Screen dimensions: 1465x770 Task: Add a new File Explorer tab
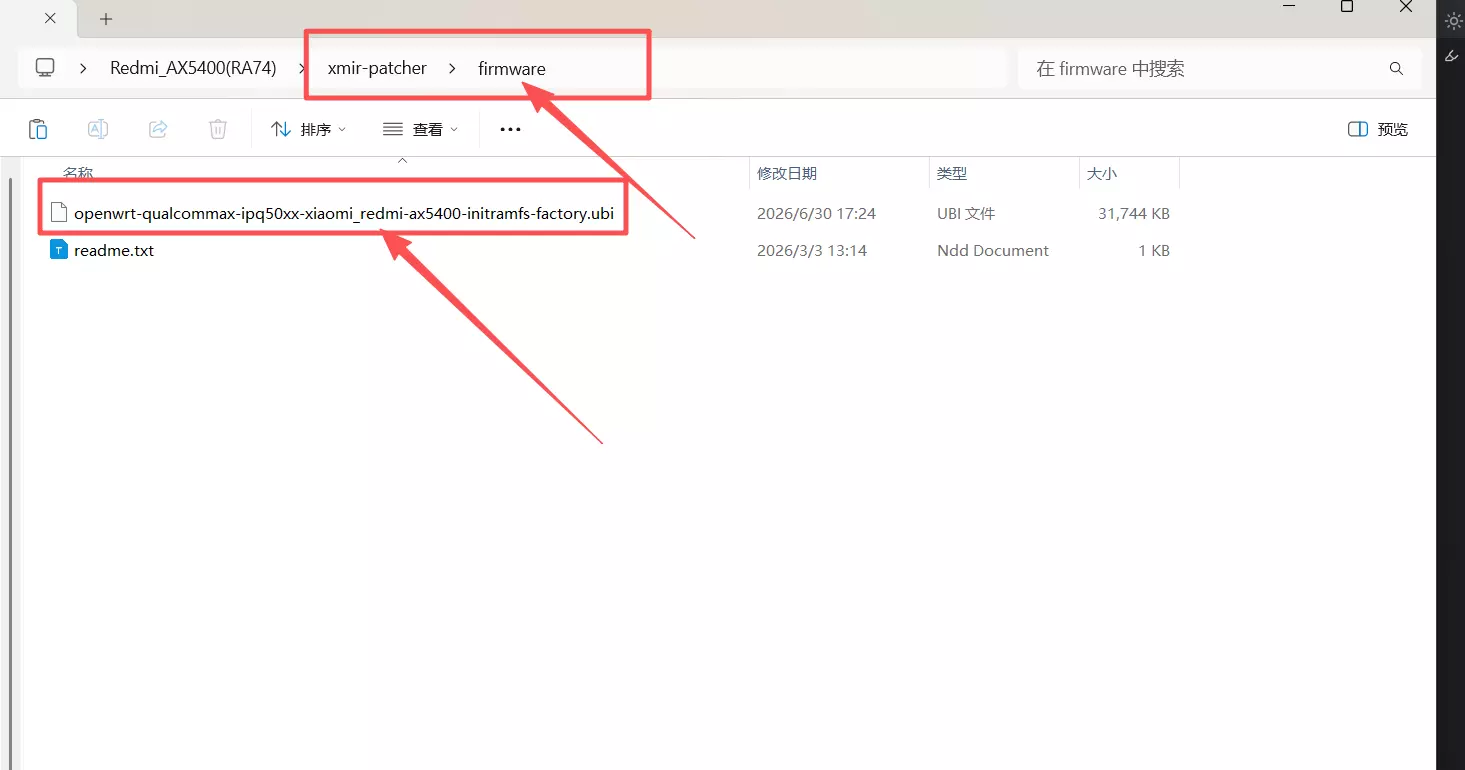[x=106, y=19]
